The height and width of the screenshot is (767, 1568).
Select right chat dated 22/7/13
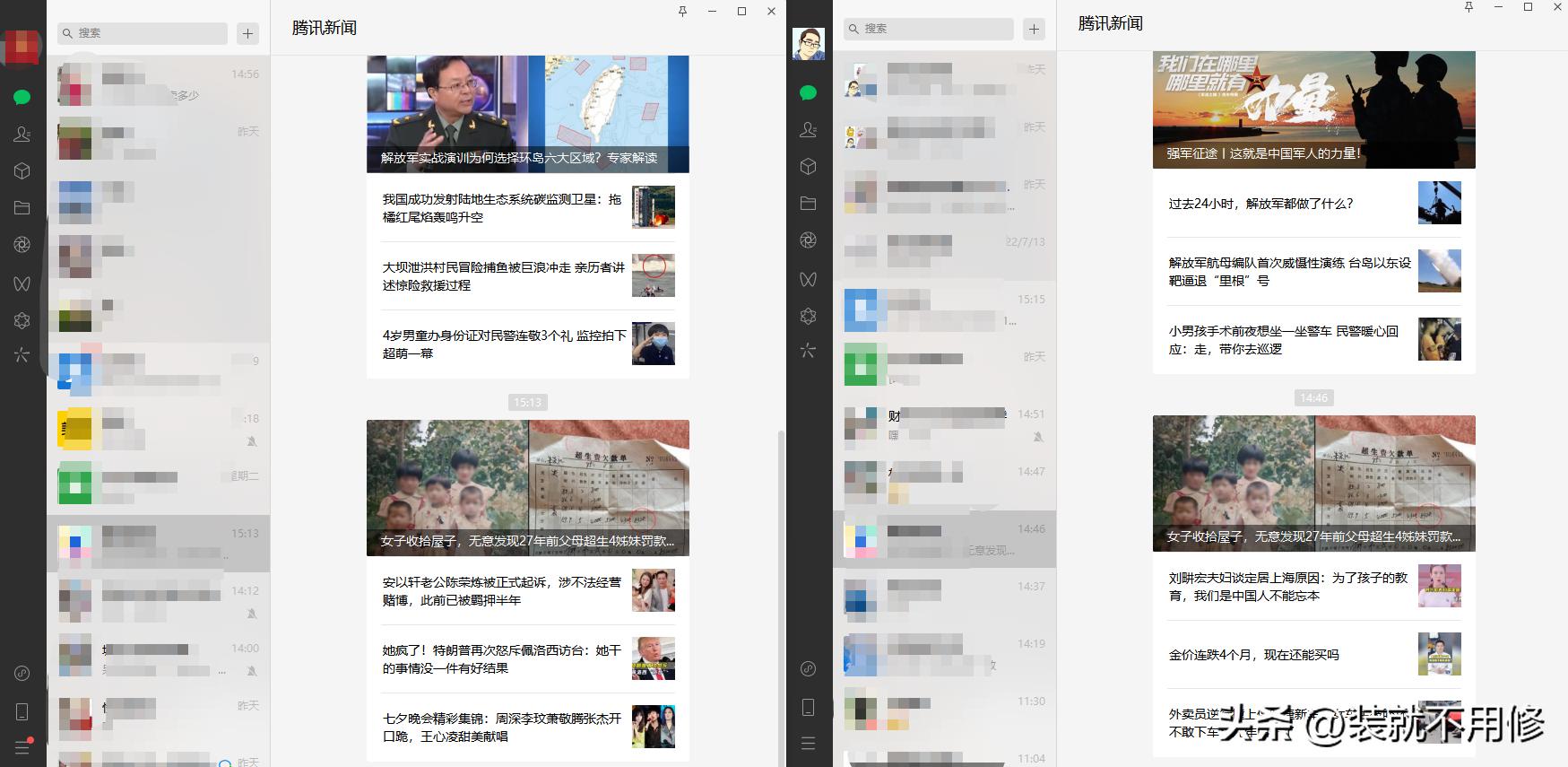tap(945, 252)
